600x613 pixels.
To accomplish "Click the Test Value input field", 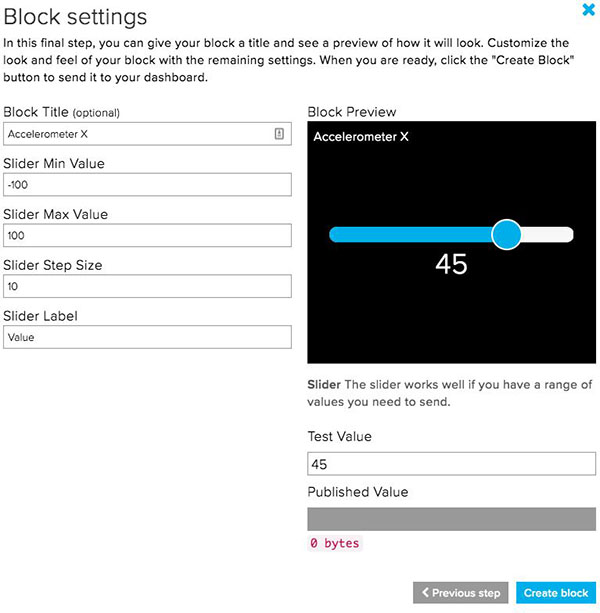I will click(x=451, y=464).
